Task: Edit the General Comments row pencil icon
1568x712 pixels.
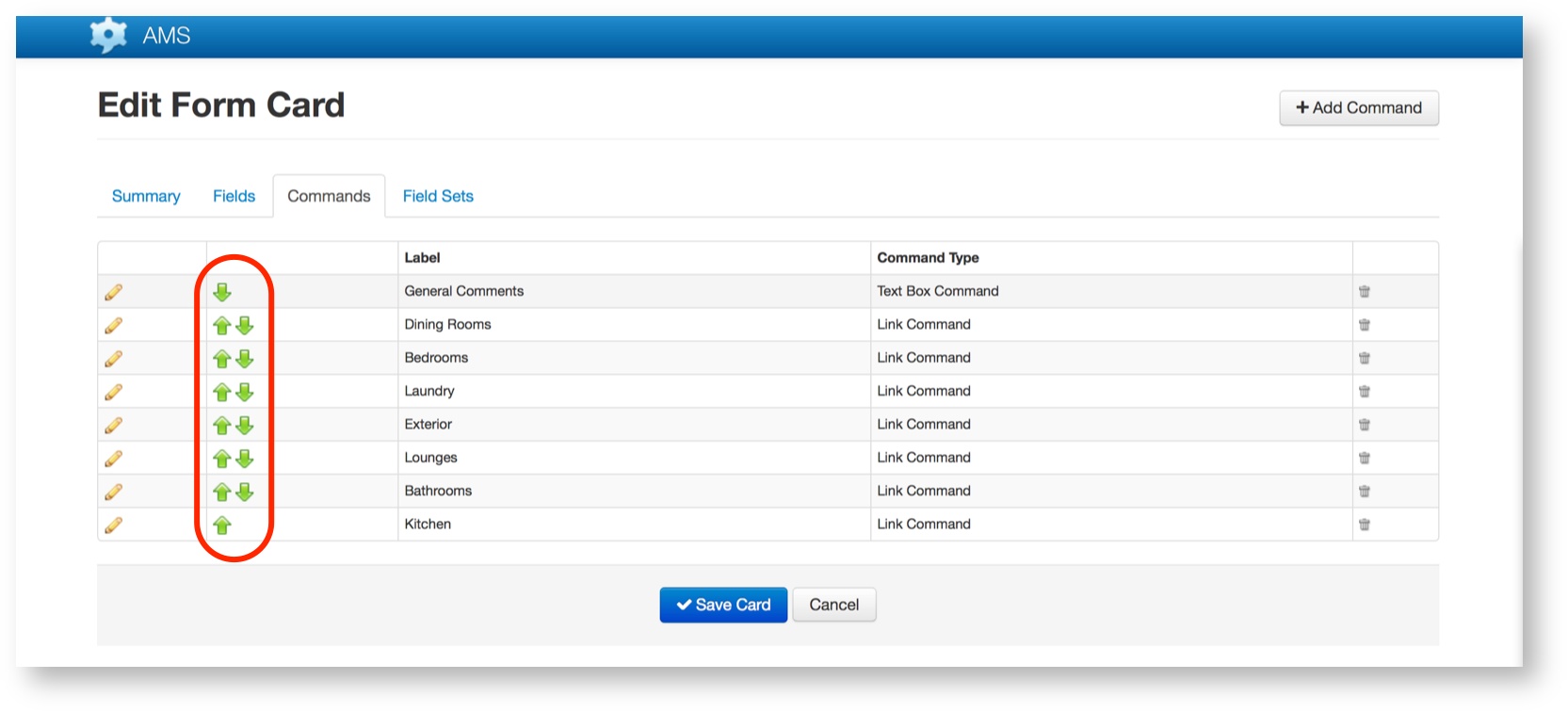Action: pyautogui.click(x=114, y=292)
